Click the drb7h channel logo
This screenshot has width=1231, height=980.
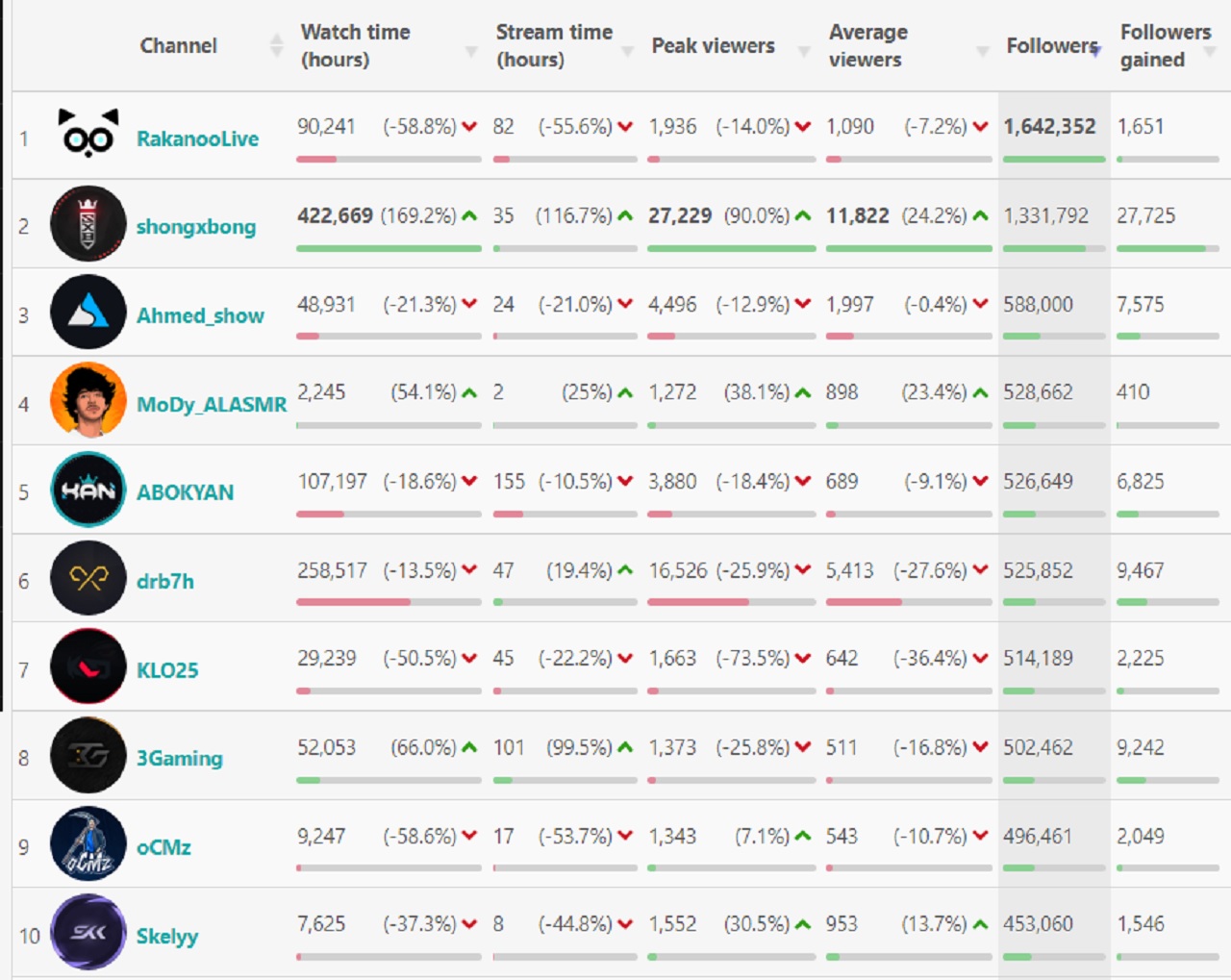[x=88, y=578]
